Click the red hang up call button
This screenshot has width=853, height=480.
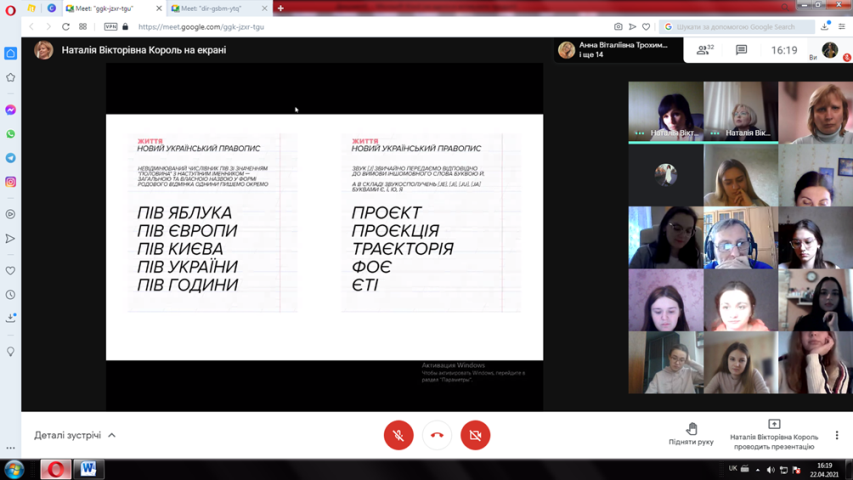coord(437,435)
